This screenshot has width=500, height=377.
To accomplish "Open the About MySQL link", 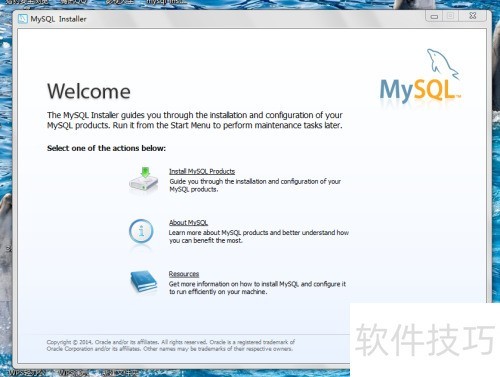I will tap(188, 222).
